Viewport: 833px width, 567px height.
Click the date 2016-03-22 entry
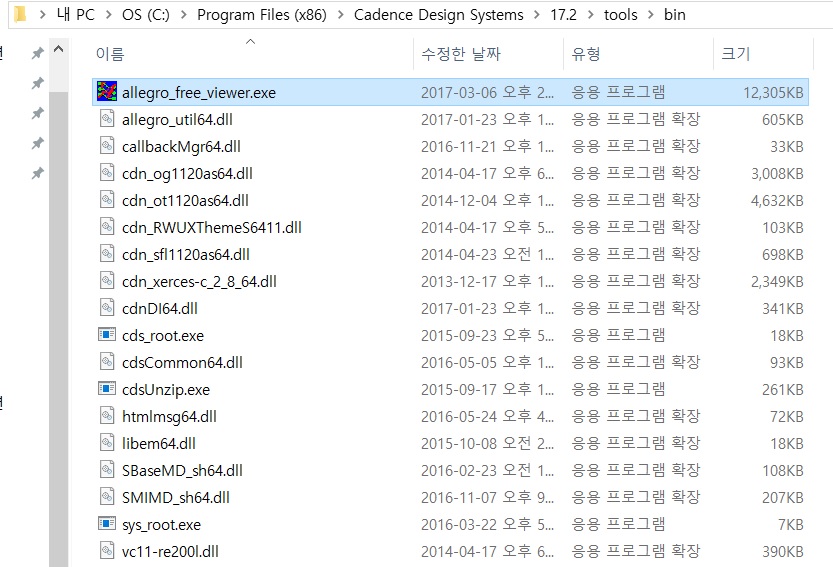point(488,525)
